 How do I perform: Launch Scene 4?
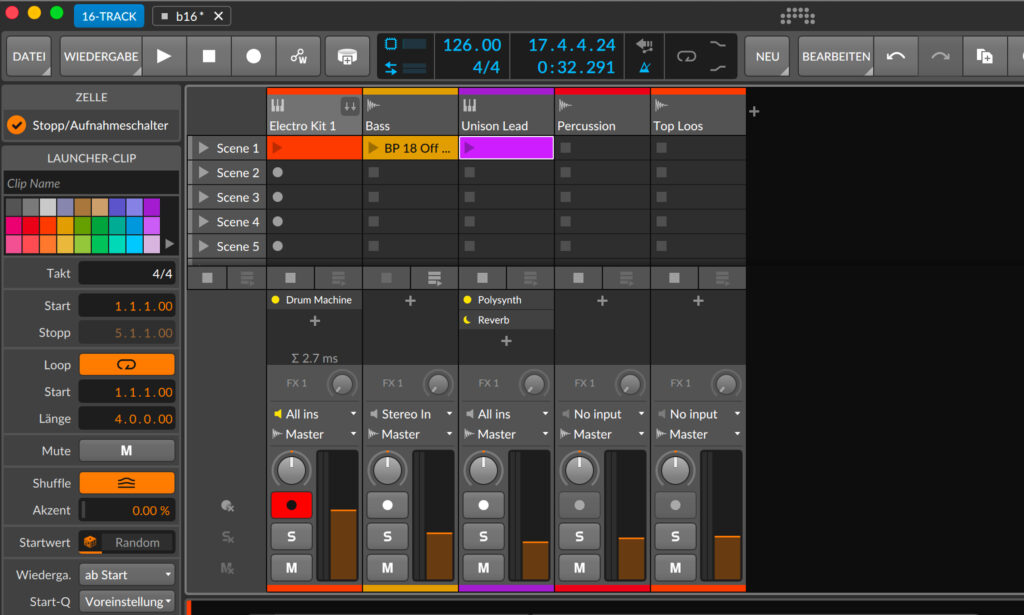click(204, 222)
